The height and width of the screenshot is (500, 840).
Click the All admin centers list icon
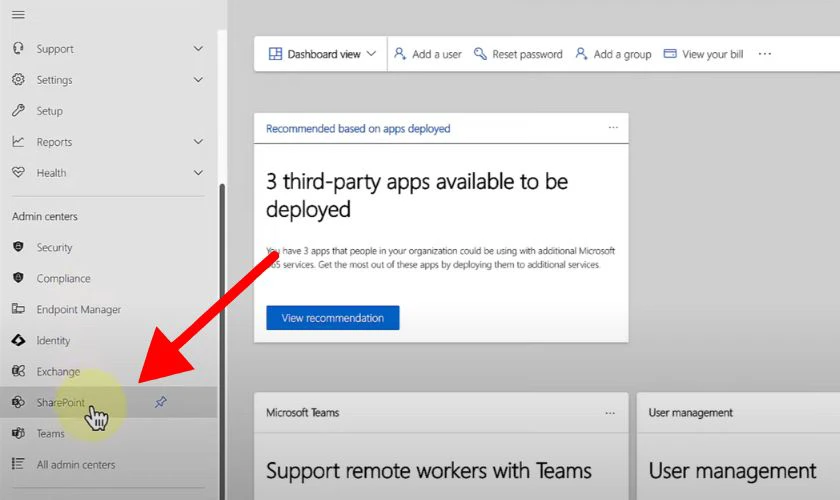coord(18,464)
